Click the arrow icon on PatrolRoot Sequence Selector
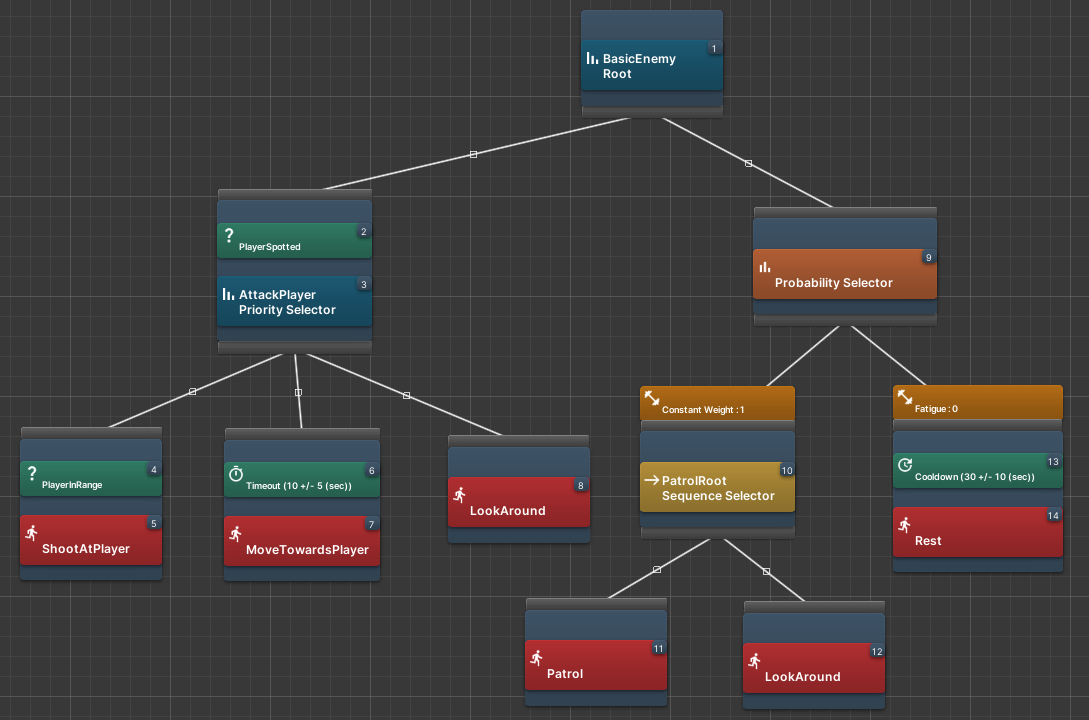Image resolution: width=1089 pixels, height=720 pixels. pyautogui.click(x=652, y=480)
